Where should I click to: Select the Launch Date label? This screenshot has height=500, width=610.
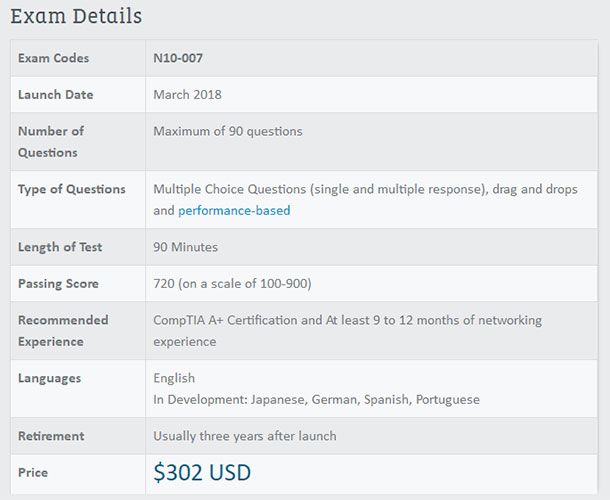tap(56, 95)
